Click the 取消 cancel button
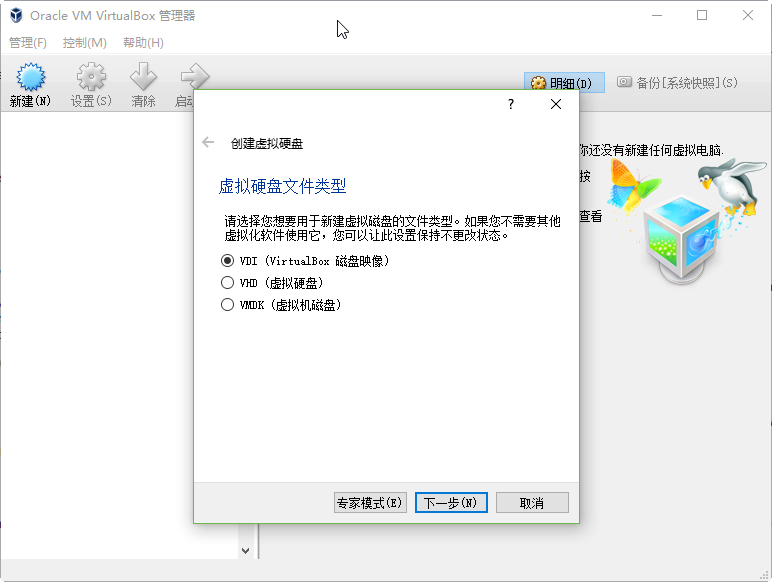Image resolution: width=772 pixels, height=582 pixels. coord(532,503)
